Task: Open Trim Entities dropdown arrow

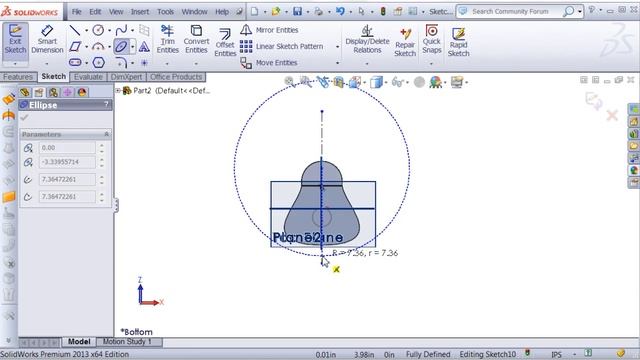Action: click(x=167, y=64)
